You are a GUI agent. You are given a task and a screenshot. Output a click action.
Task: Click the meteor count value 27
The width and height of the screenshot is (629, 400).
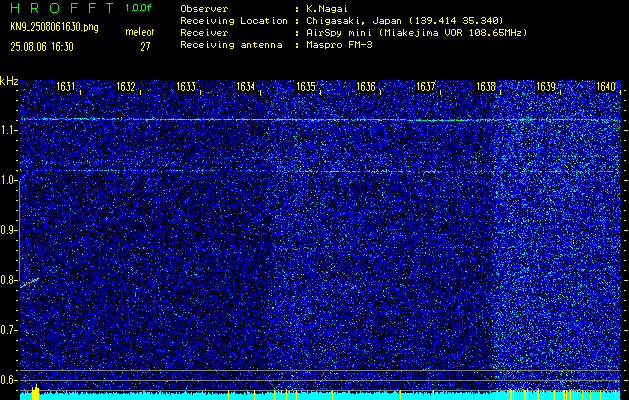145,47
